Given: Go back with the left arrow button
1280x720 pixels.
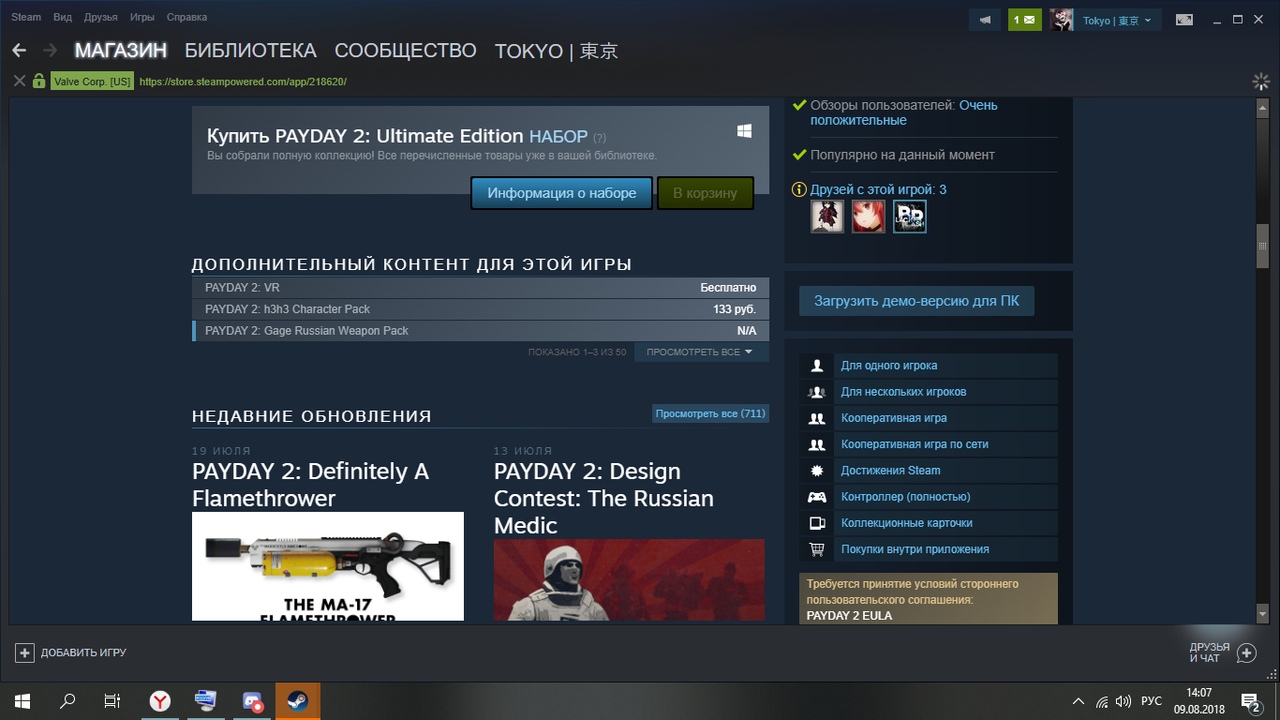Looking at the screenshot, I should click(20, 50).
